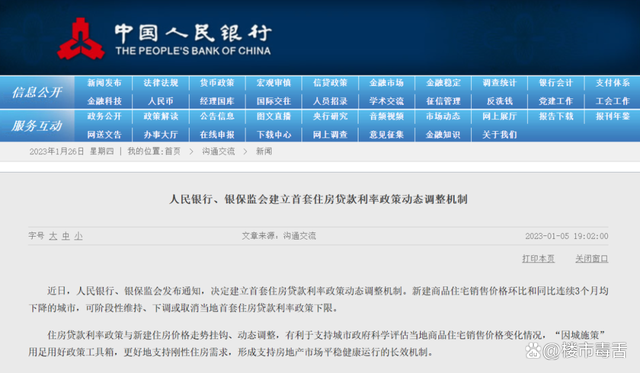Open 网上展厅 navigation item
Viewport: 640px width, 373px height.
(500, 116)
